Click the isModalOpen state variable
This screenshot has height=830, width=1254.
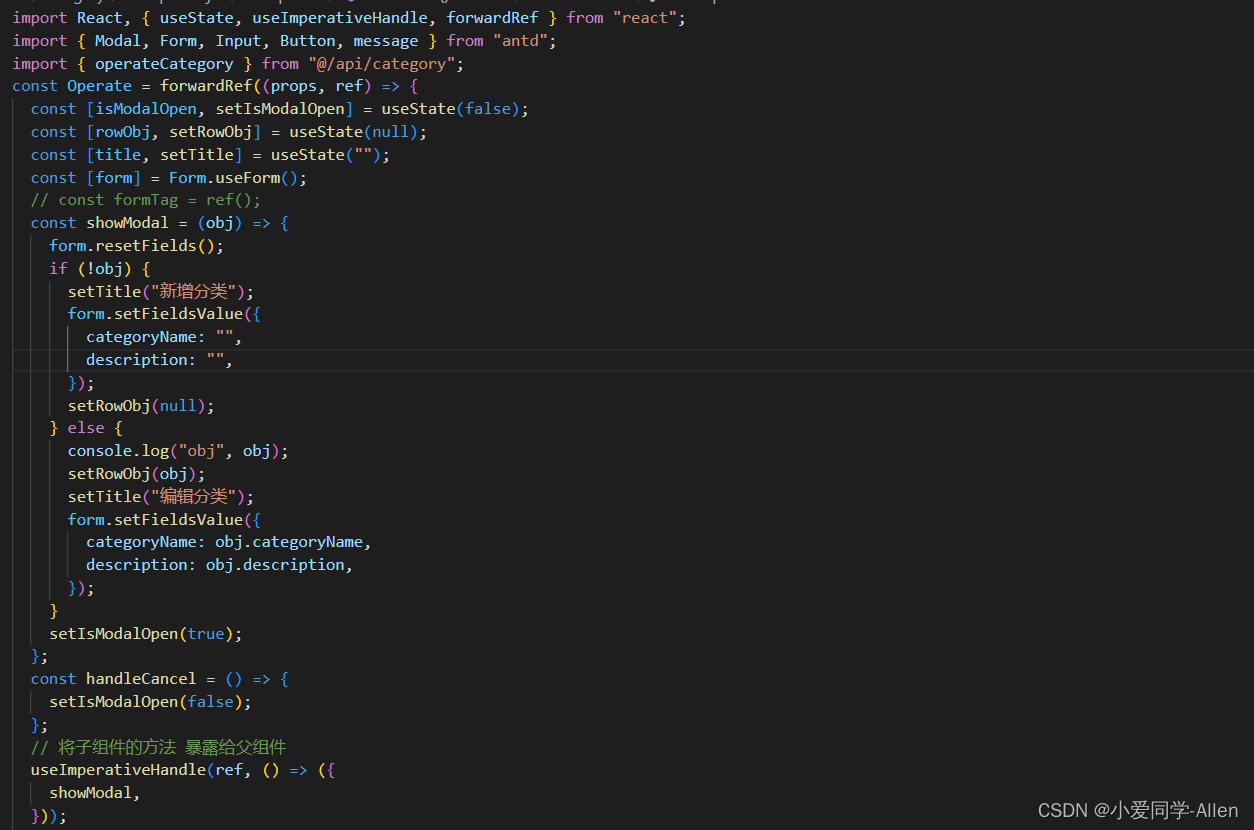click(146, 108)
